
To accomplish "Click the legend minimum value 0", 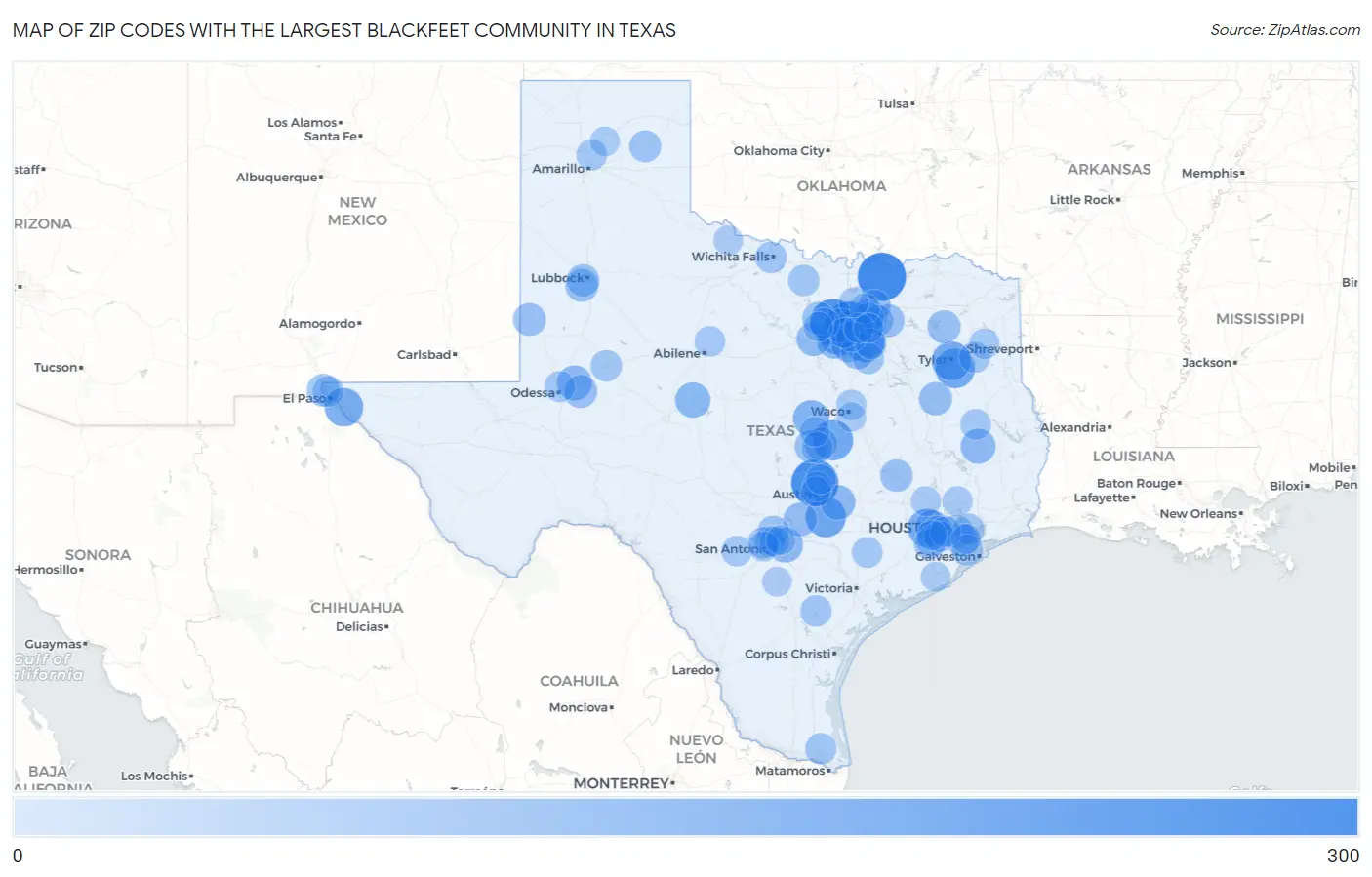I will pyautogui.click(x=18, y=856).
